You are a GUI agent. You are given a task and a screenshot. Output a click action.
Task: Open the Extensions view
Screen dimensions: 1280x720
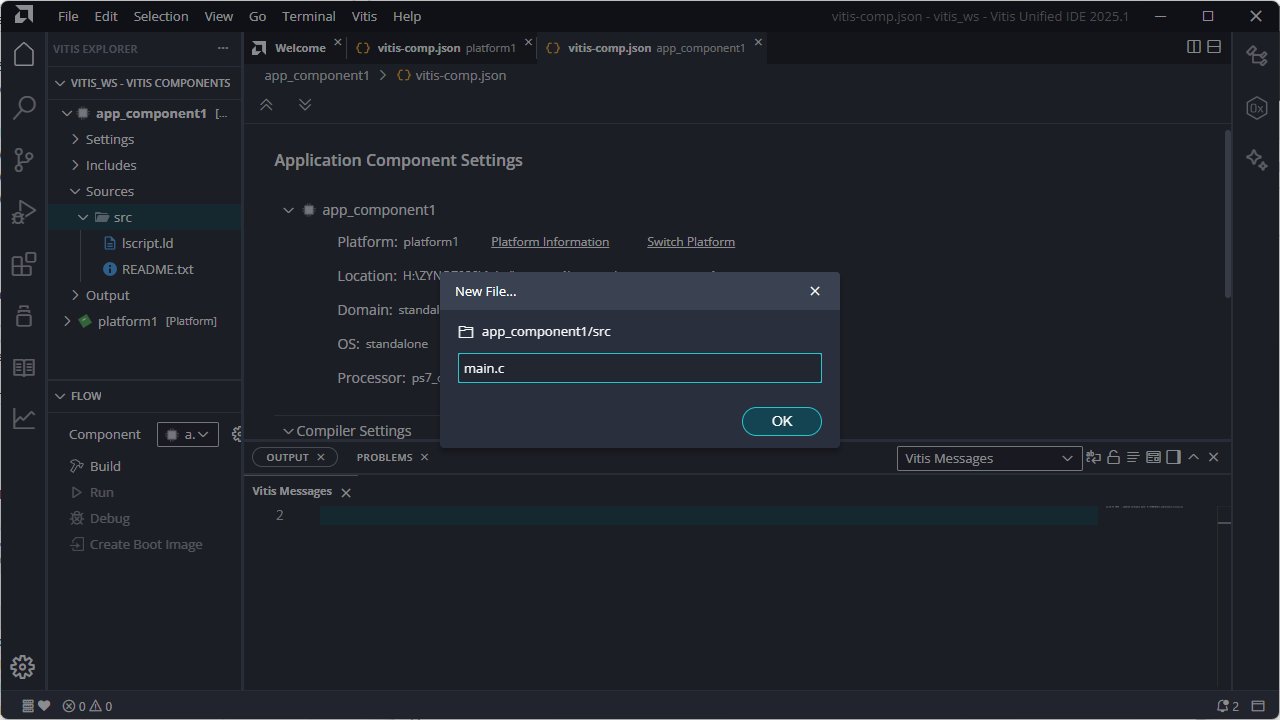pyautogui.click(x=24, y=264)
